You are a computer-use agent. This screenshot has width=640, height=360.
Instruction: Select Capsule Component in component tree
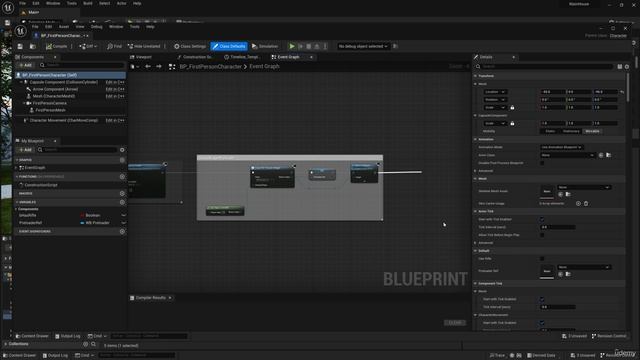[x=63, y=82]
